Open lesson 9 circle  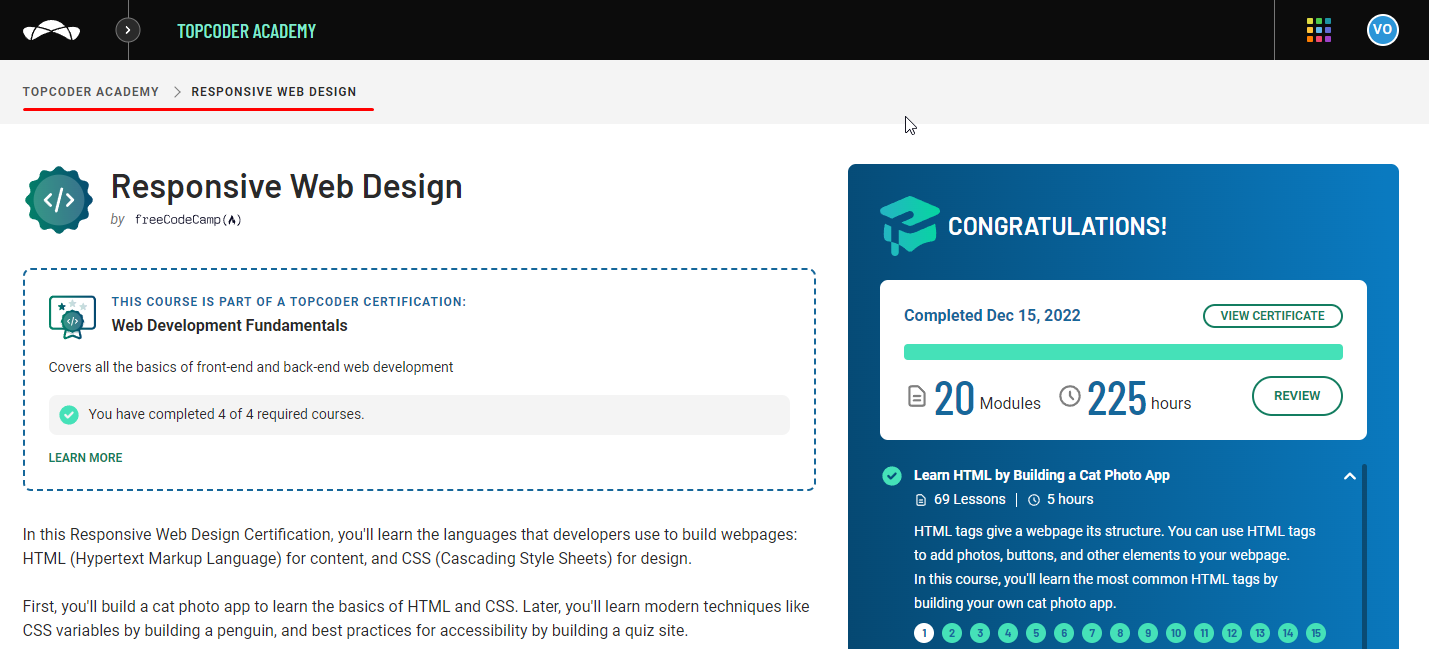point(1148,633)
